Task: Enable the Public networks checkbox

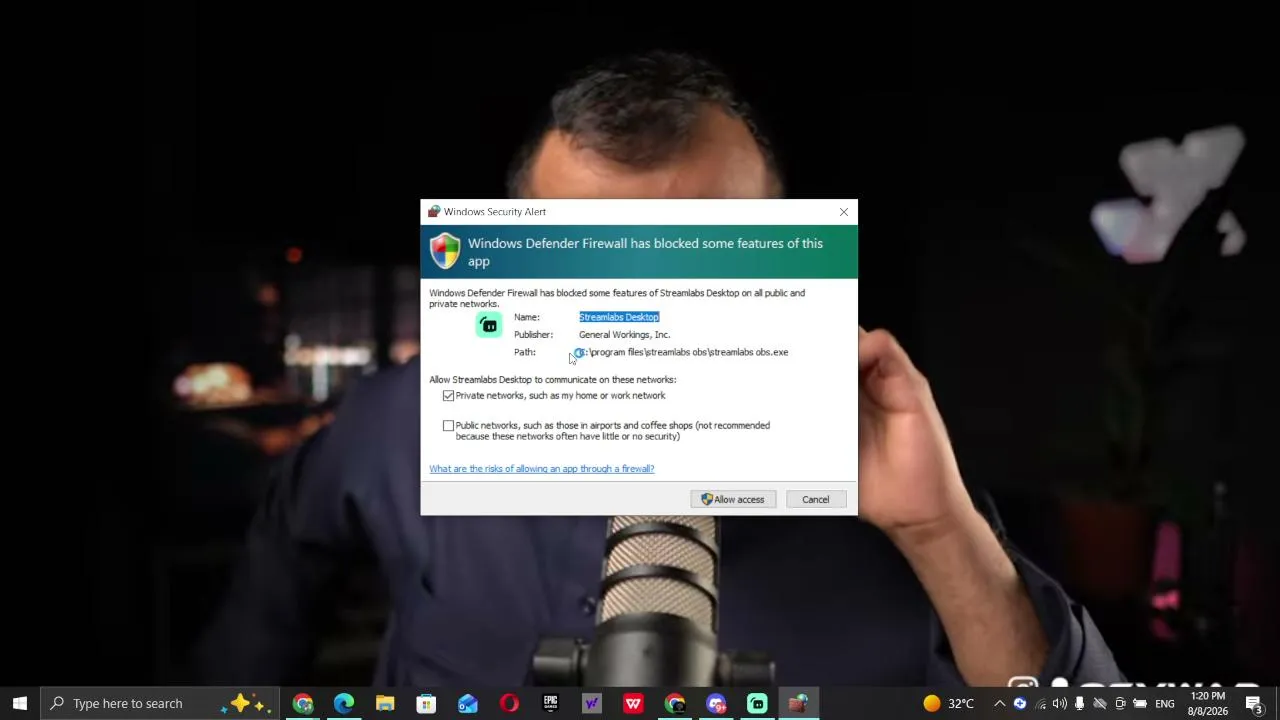Action: (448, 426)
